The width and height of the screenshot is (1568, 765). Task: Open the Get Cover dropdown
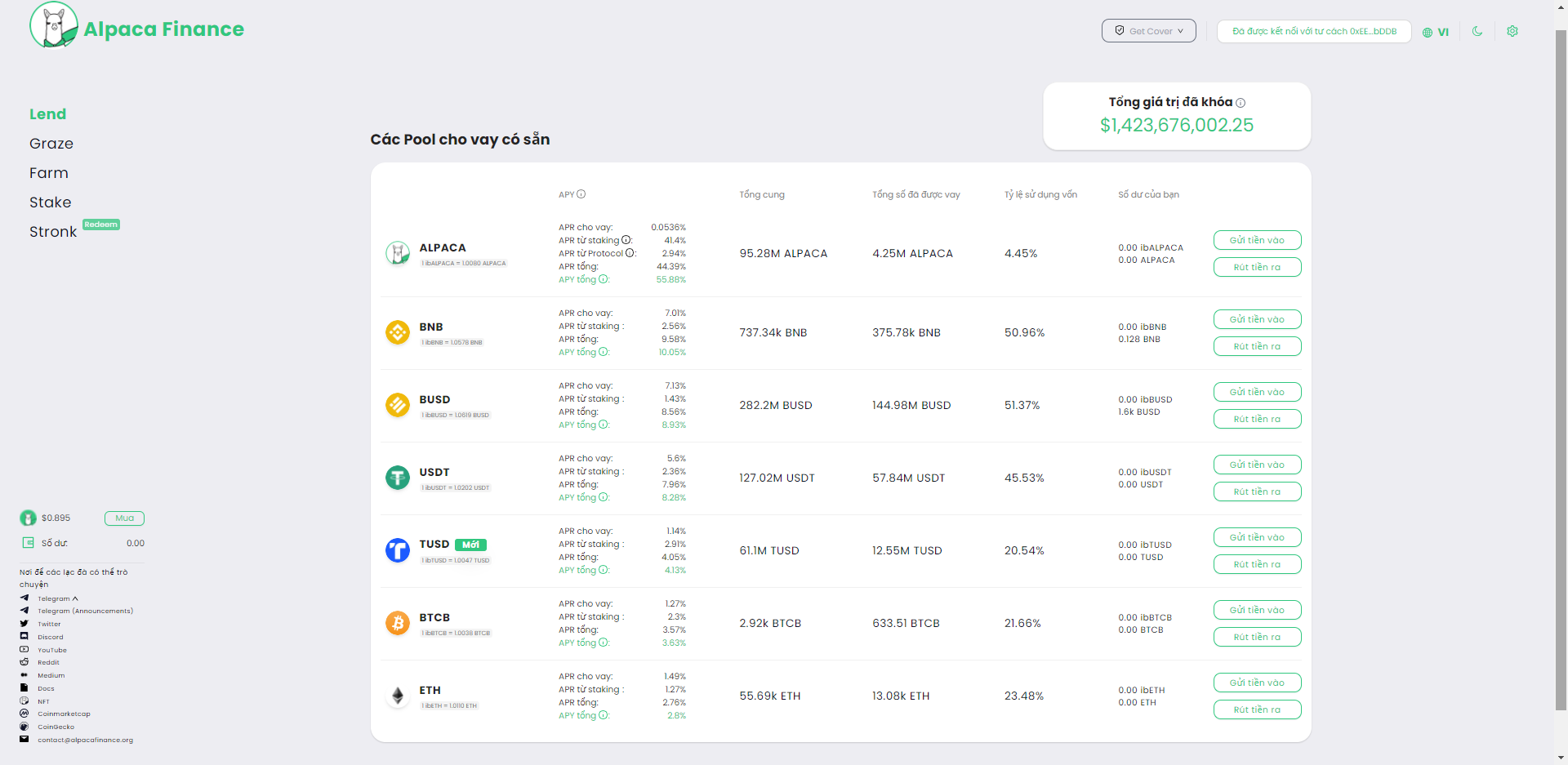coord(1149,31)
